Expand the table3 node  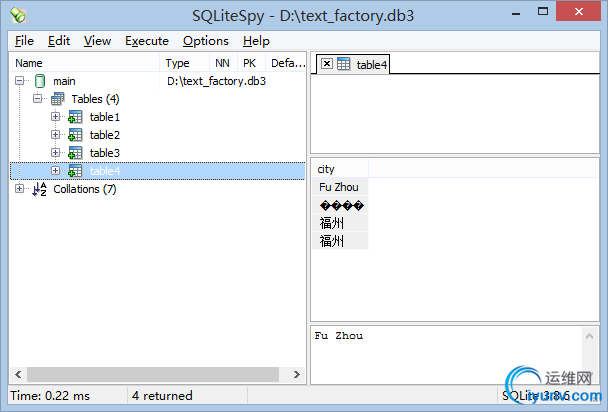point(55,152)
